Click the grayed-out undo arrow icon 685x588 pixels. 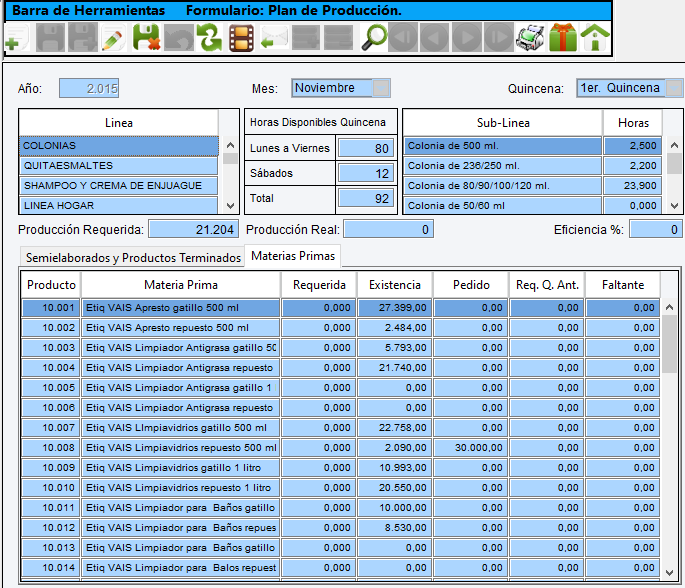click(178, 38)
